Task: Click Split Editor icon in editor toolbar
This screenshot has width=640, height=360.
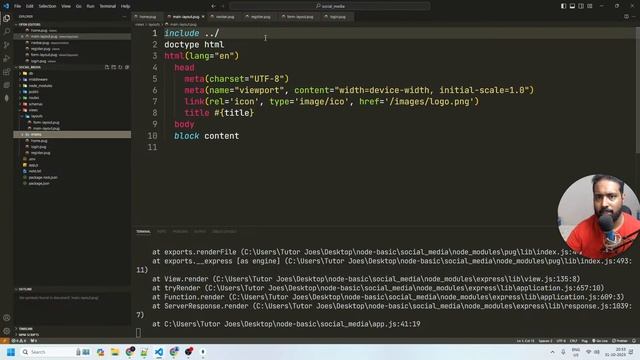Action: 626,17
